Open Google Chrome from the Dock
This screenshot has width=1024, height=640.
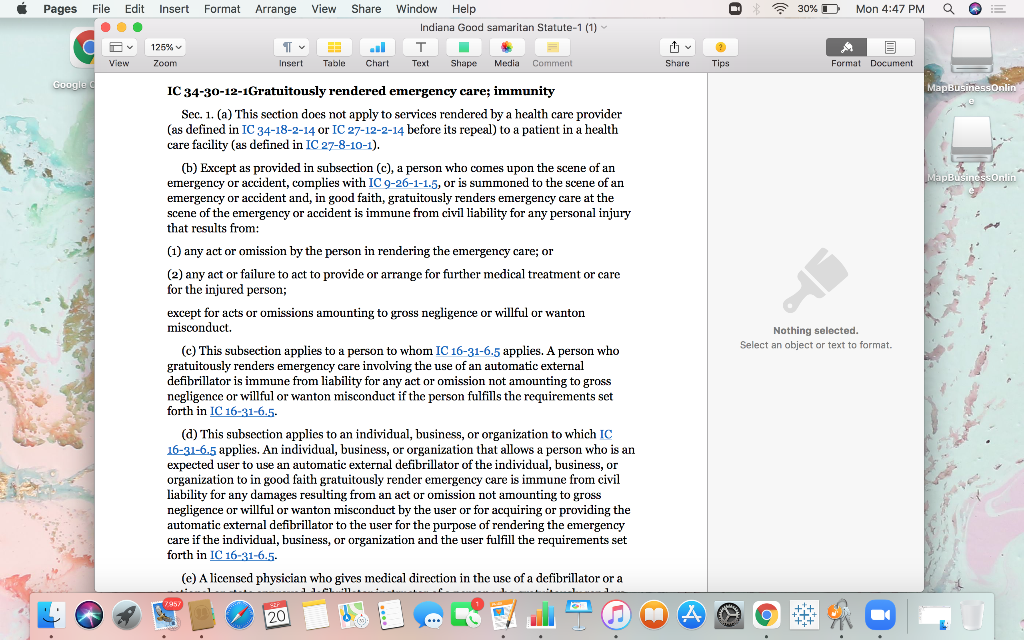766,615
